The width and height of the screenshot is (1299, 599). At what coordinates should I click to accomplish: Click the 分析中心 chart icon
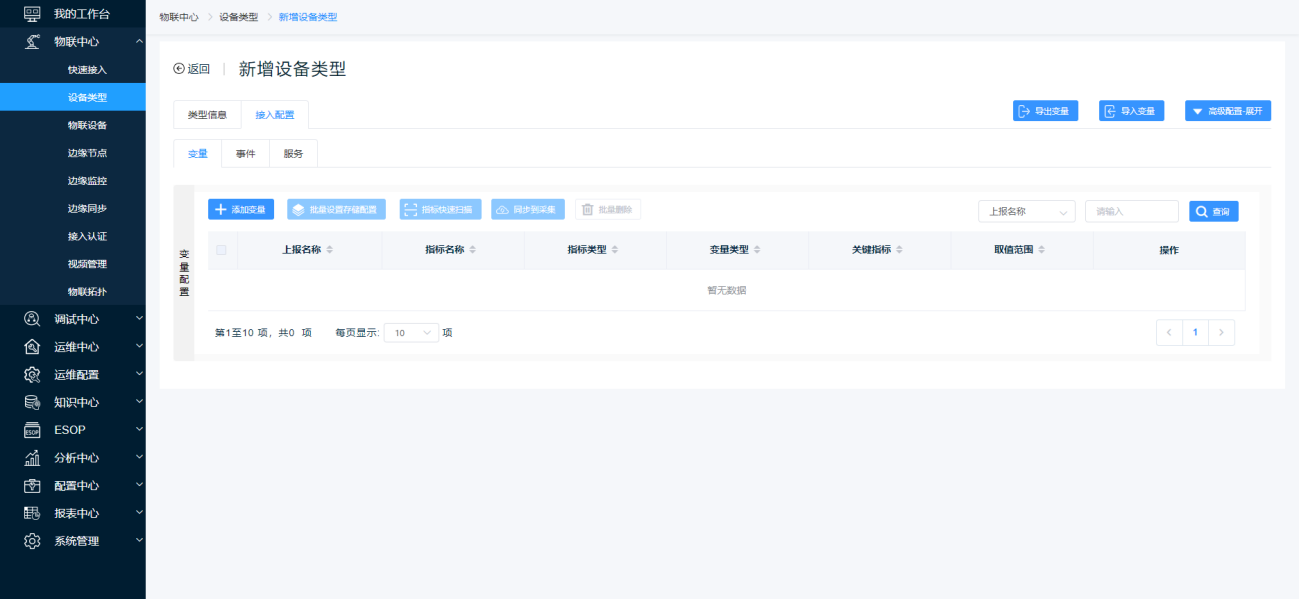click(32, 458)
